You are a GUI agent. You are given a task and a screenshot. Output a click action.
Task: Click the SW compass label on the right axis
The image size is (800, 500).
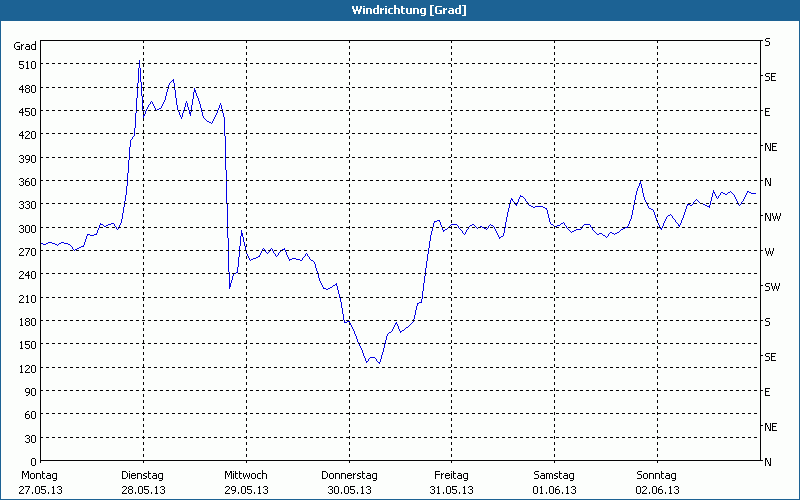tap(772, 287)
